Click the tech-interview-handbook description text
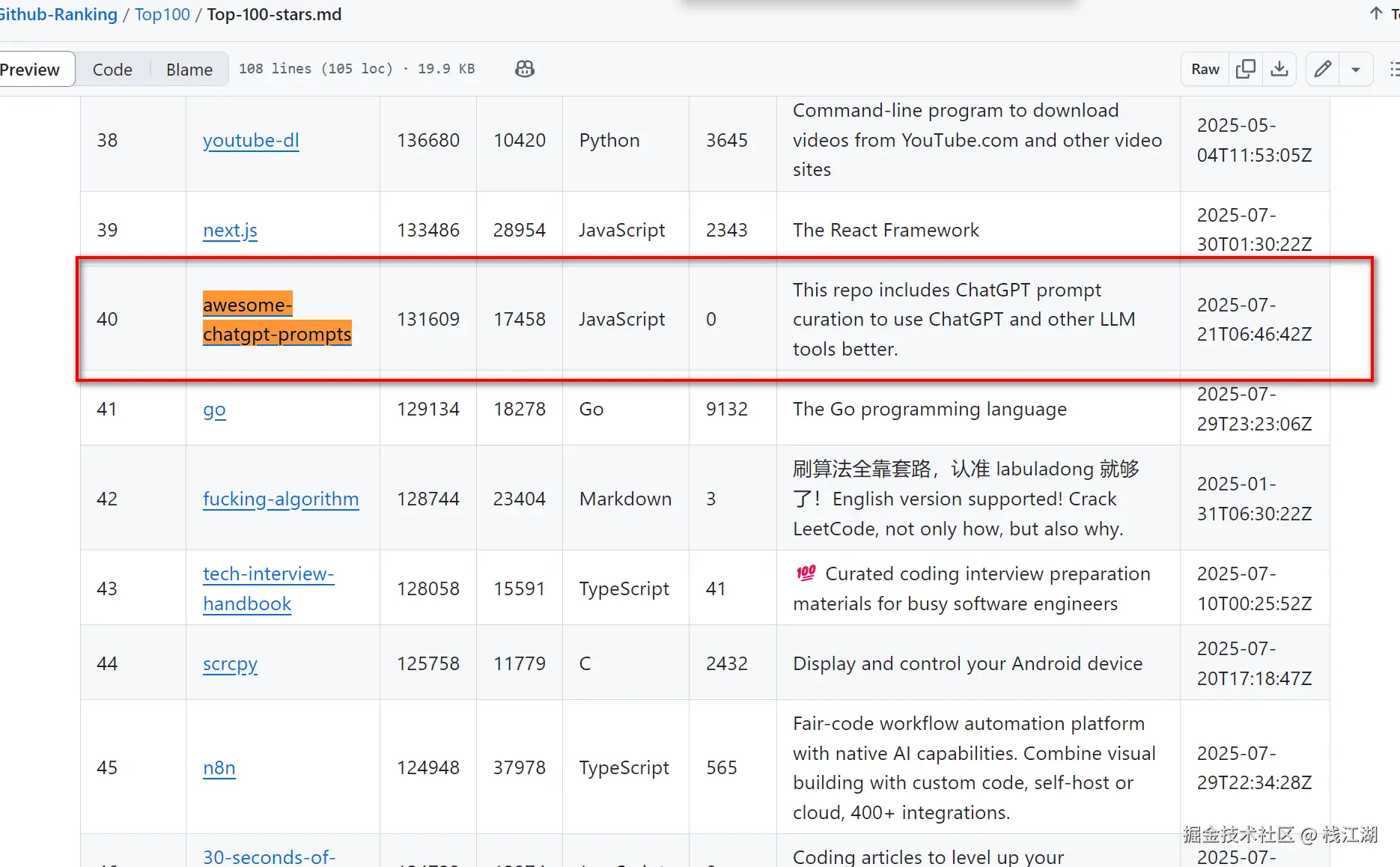The width and height of the screenshot is (1400, 867). tap(972, 588)
